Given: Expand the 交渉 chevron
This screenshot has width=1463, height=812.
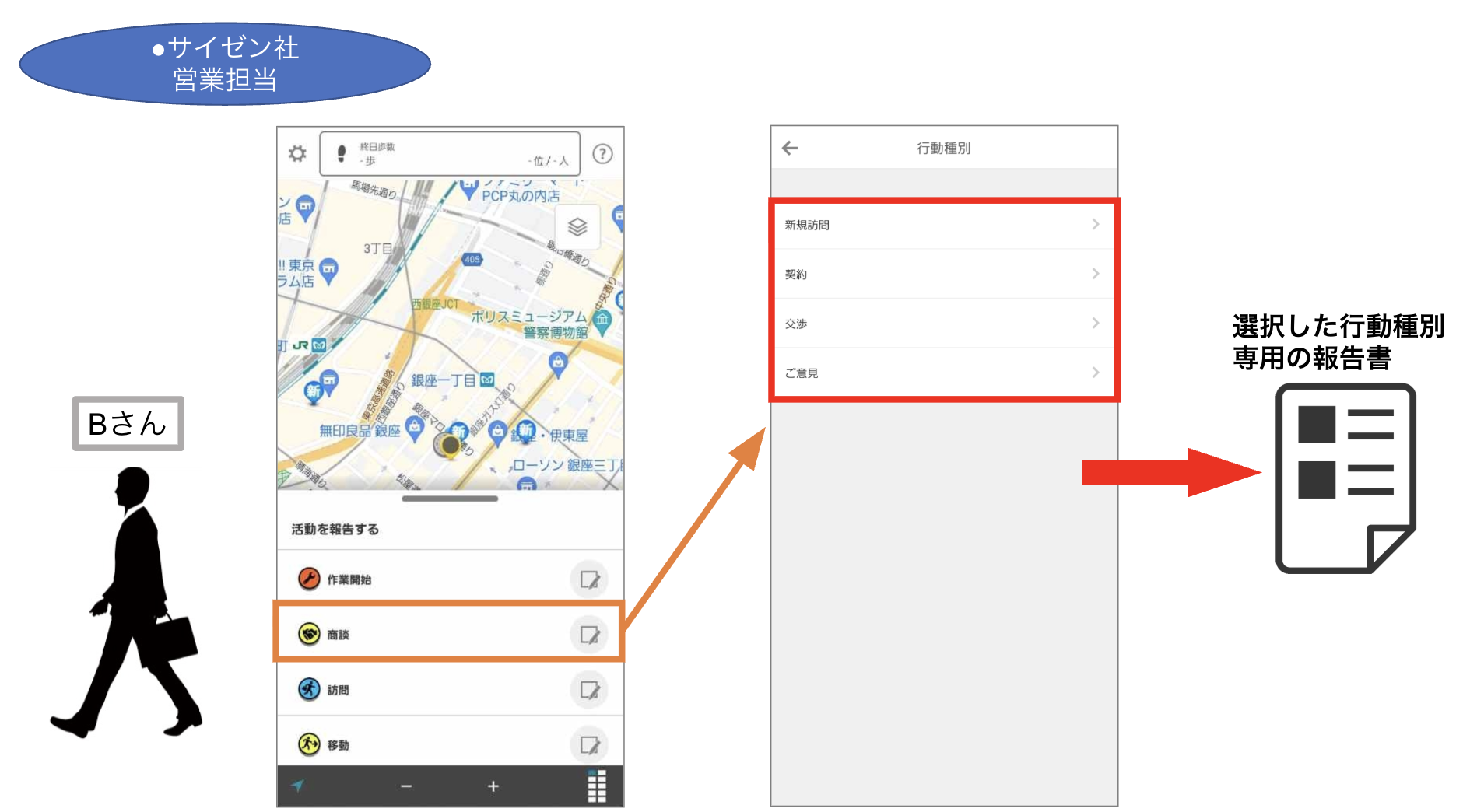Looking at the screenshot, I should 1095,323.
